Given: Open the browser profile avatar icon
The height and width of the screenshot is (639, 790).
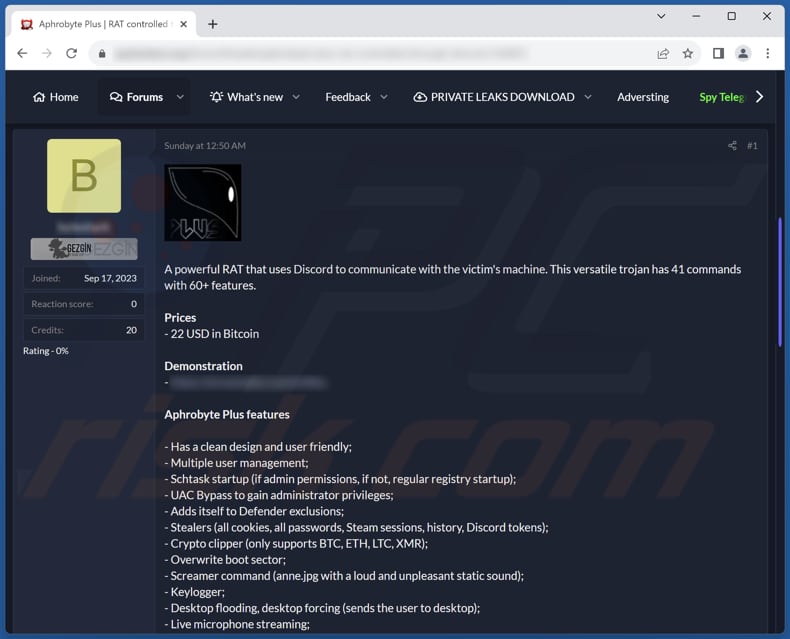Looking at the screenshot, I should point(743,53).
